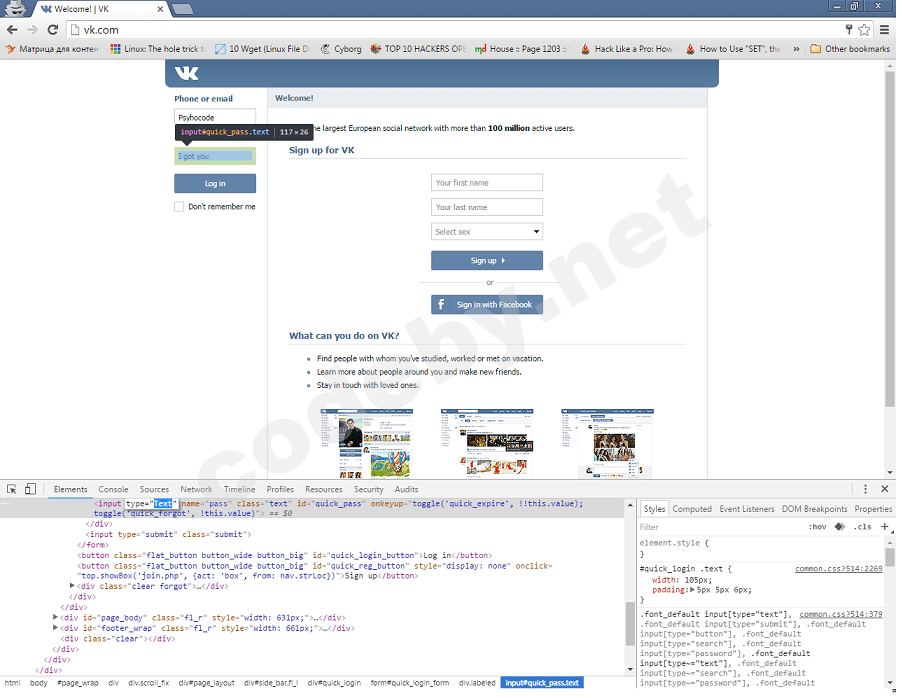
Task: Activate DevTools element inspector icon
Action: [12, 489]
